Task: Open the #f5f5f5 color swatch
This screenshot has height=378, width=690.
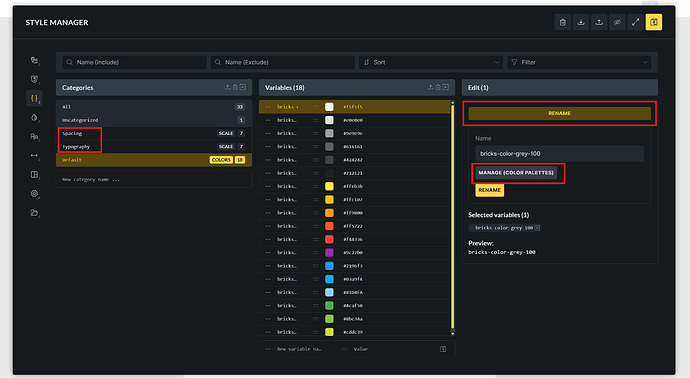Action: point(329,107)
